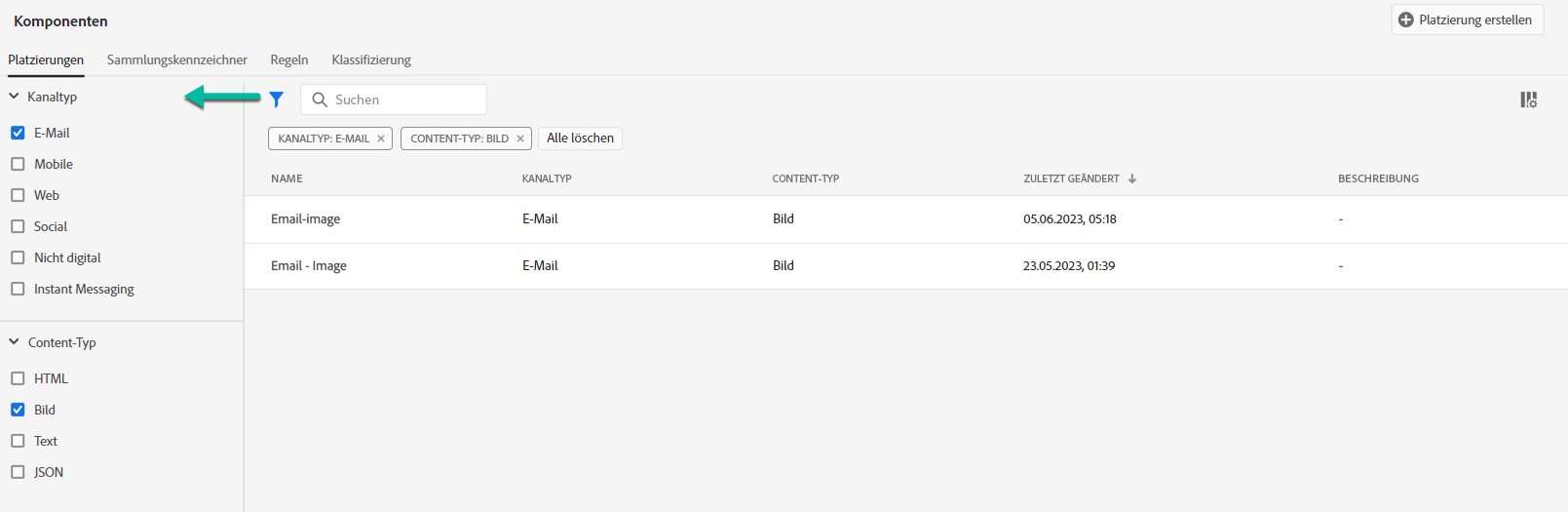Check the Instant Messaging checkbox
This screenshot has width=1568, height=512.
tap(18, 289)
